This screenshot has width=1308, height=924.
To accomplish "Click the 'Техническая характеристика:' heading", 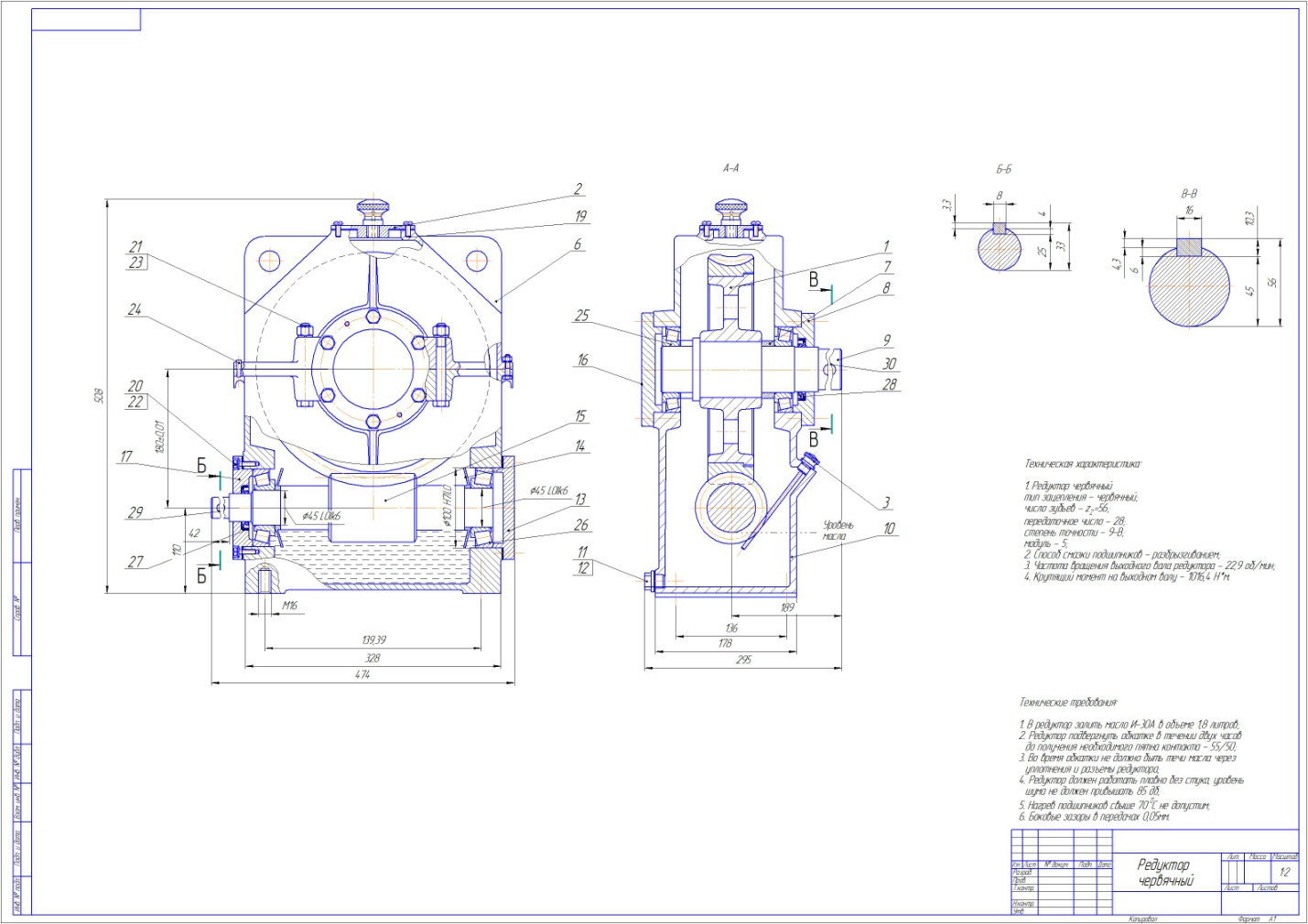I will [x=1083, y=465].
